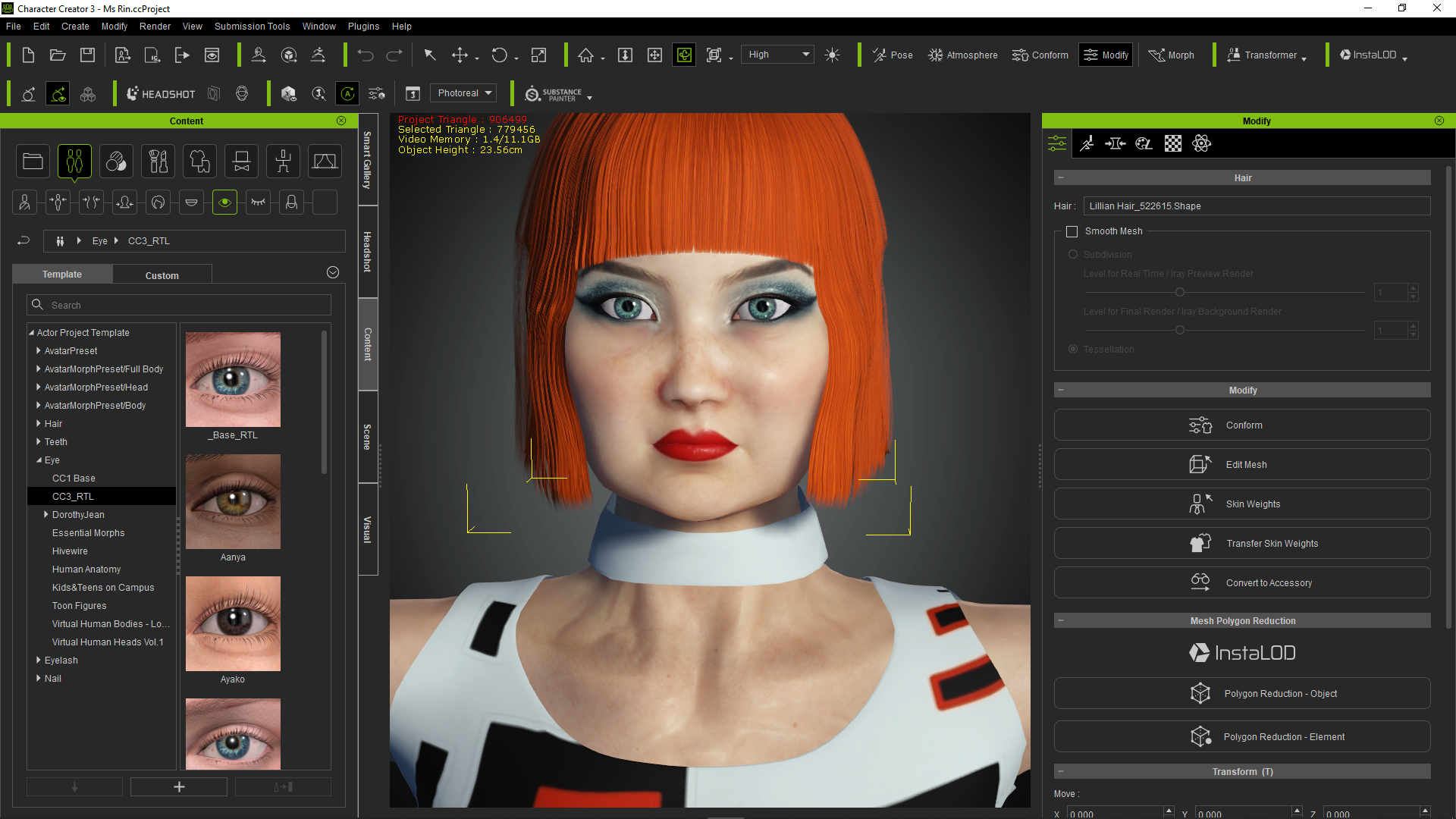Toggle the highlighted eye-preview icon on second toolbar

(58, 94)
